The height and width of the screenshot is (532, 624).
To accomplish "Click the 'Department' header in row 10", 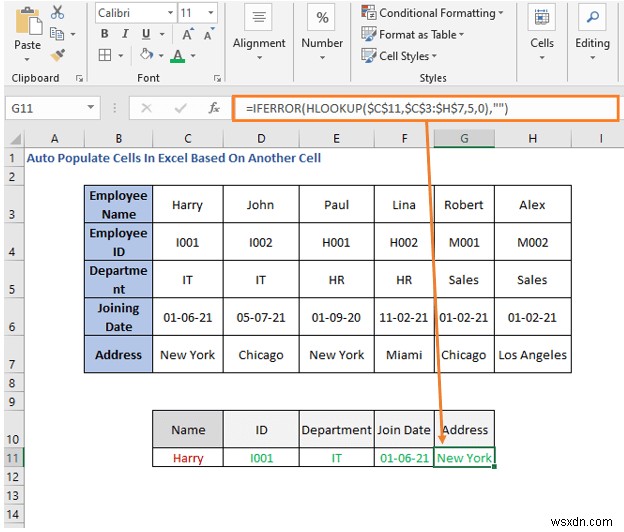I will 336,430.
